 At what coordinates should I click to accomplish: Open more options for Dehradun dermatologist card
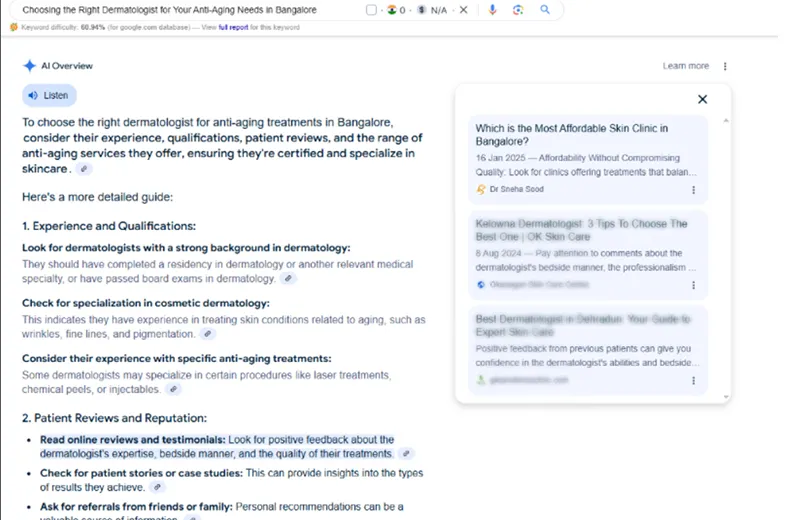694,381
